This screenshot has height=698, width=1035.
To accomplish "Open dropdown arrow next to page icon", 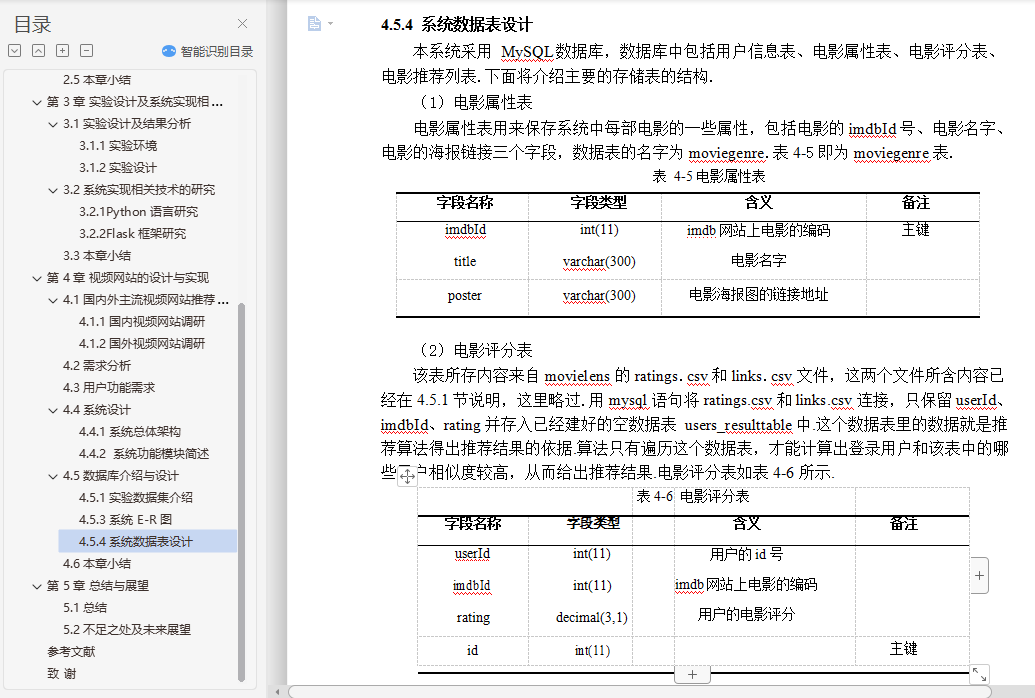I will coord(331,24).
